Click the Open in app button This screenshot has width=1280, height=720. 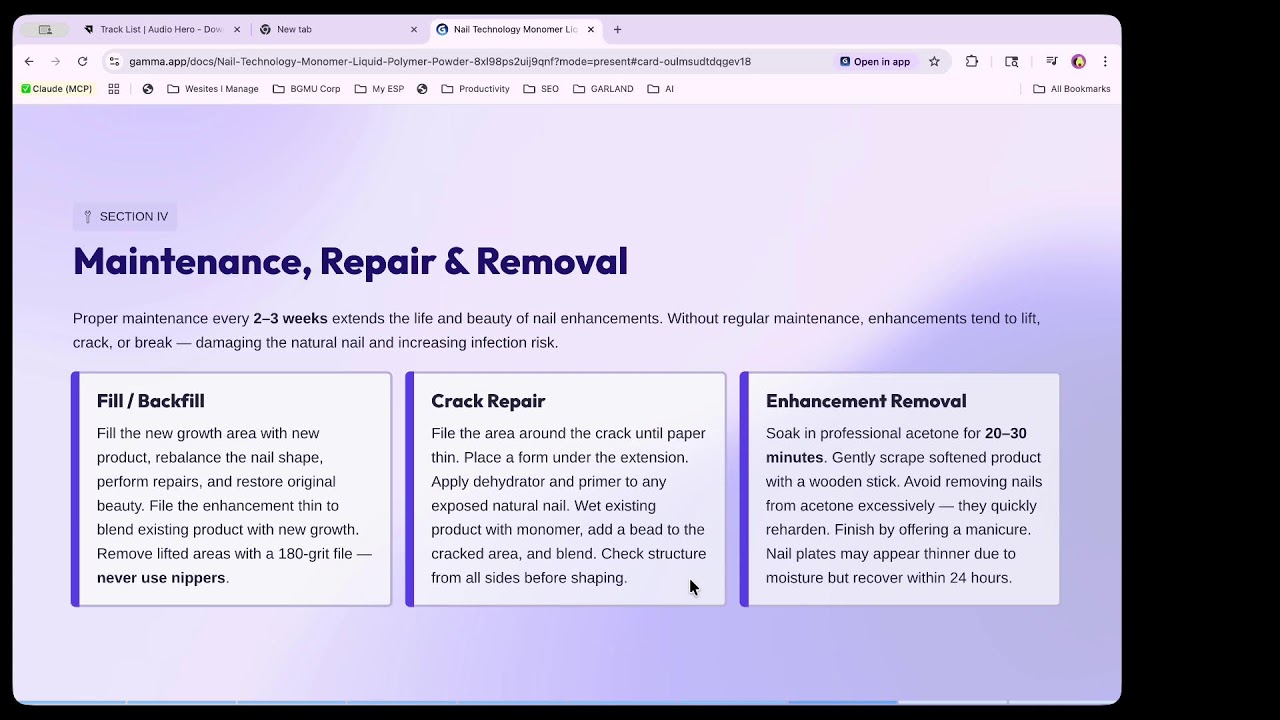pyautogui.click(x=875, y=61)
